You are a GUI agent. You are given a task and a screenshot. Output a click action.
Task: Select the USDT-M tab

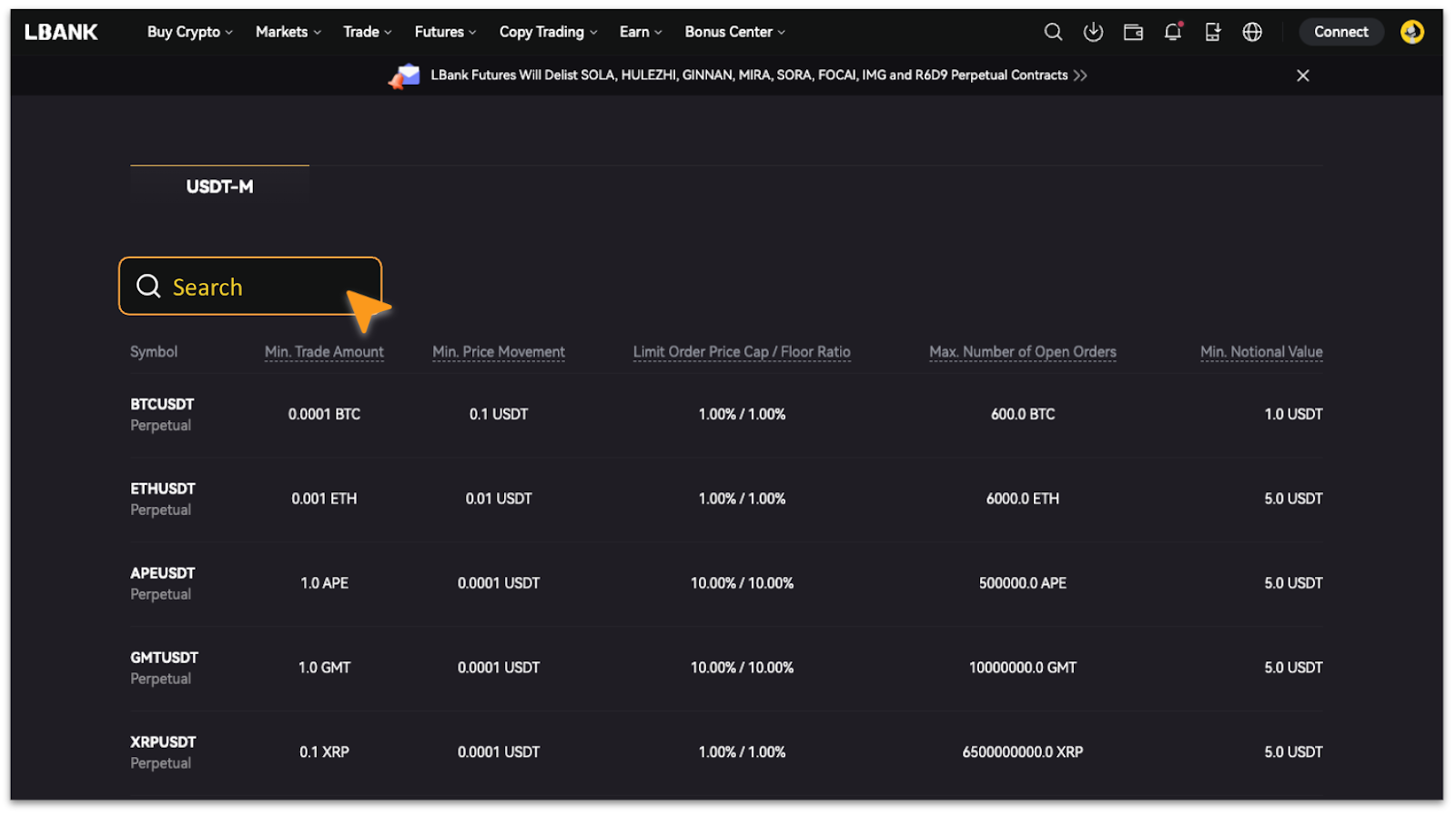[x=219, y=187]
